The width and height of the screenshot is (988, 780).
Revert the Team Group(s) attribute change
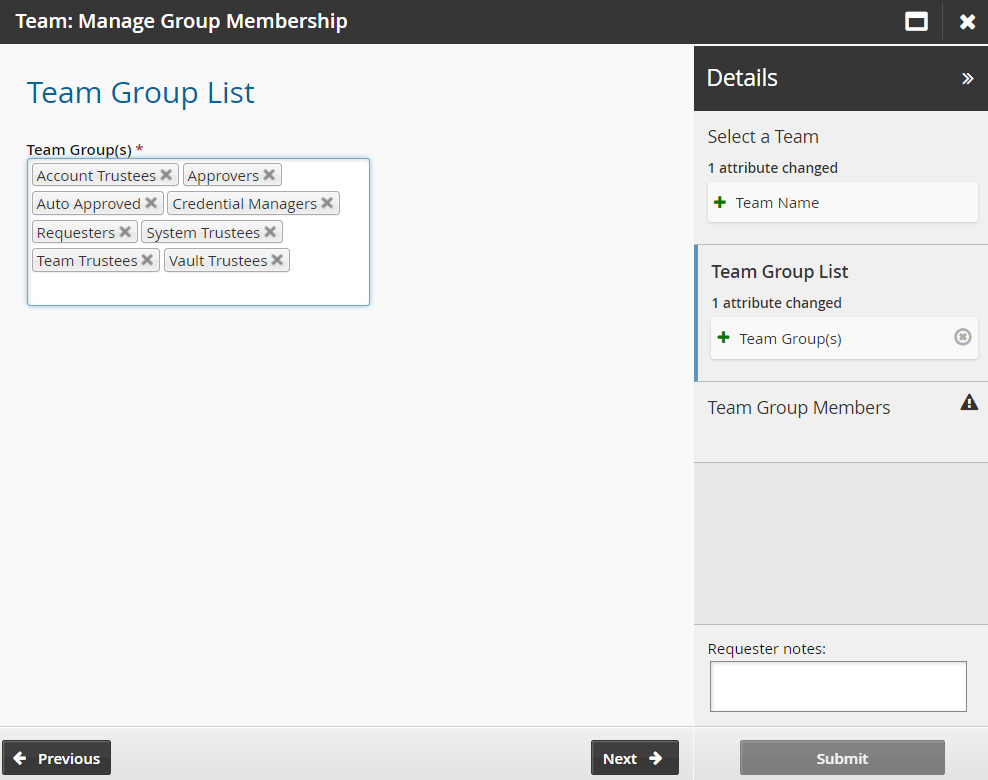pyautogui.click(x=962, y=337)
